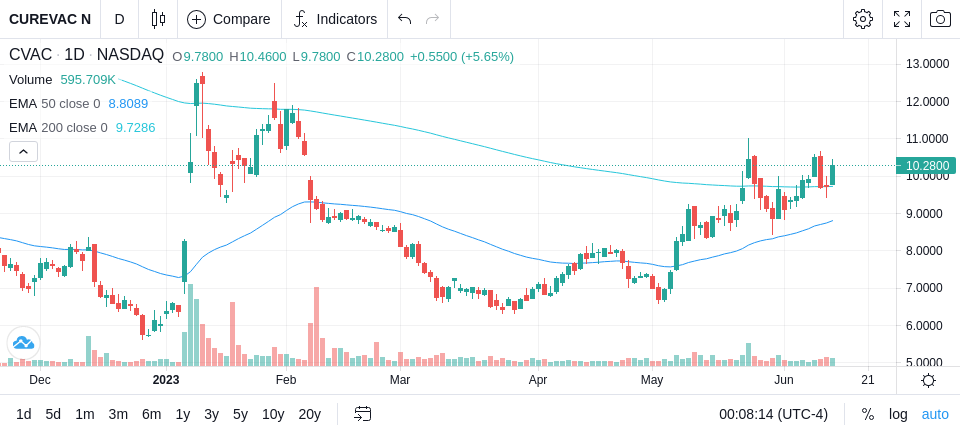Open chart settings gear

tap(863, 19)
